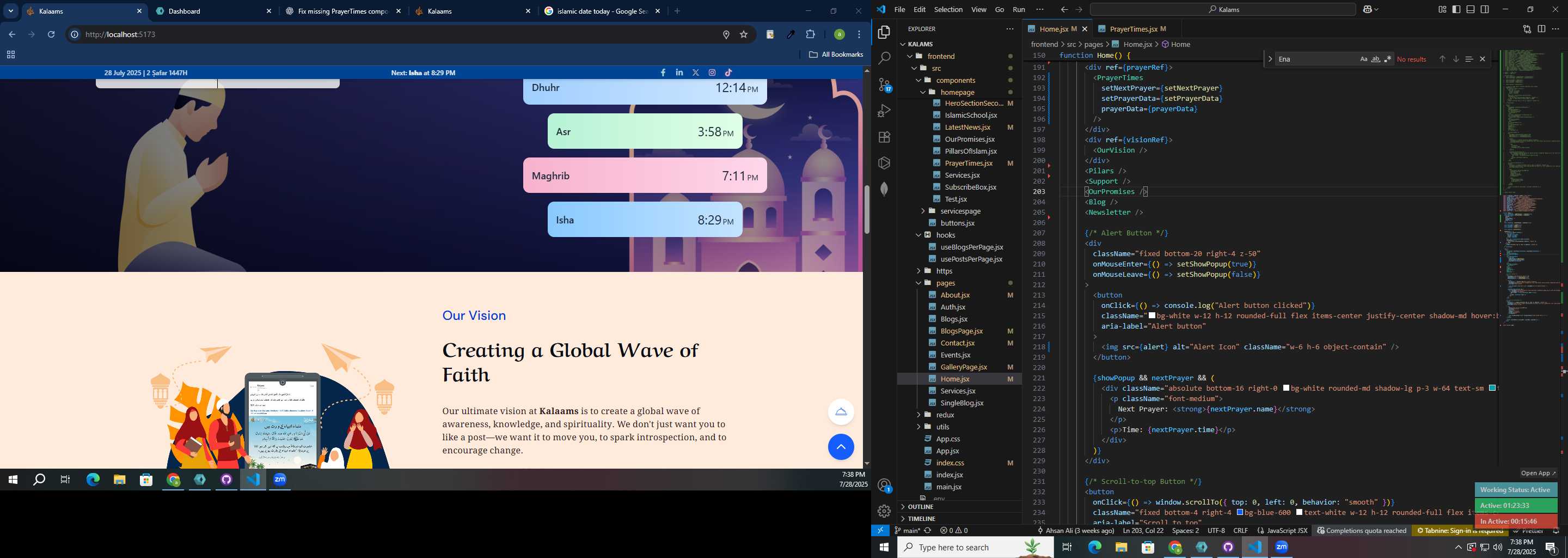Expand the TIMELINE section
This screenshot has width=1568, height=558.
point(959,519)
